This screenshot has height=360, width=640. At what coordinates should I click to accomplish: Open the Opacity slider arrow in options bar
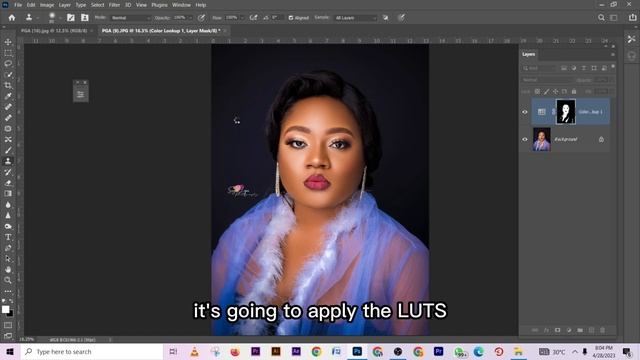point(190,18)
